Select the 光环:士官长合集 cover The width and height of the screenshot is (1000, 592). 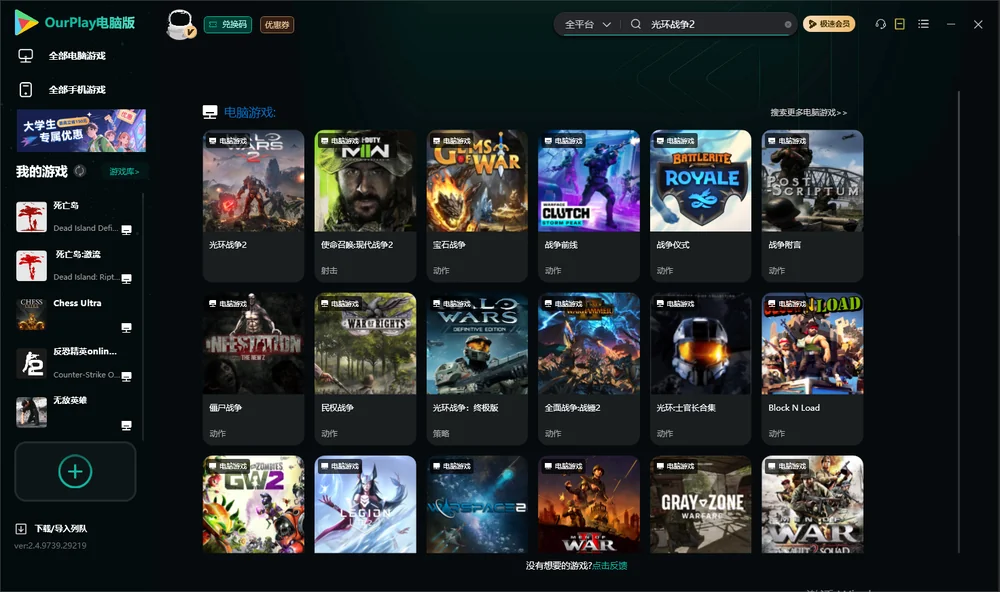pos(701,344)
